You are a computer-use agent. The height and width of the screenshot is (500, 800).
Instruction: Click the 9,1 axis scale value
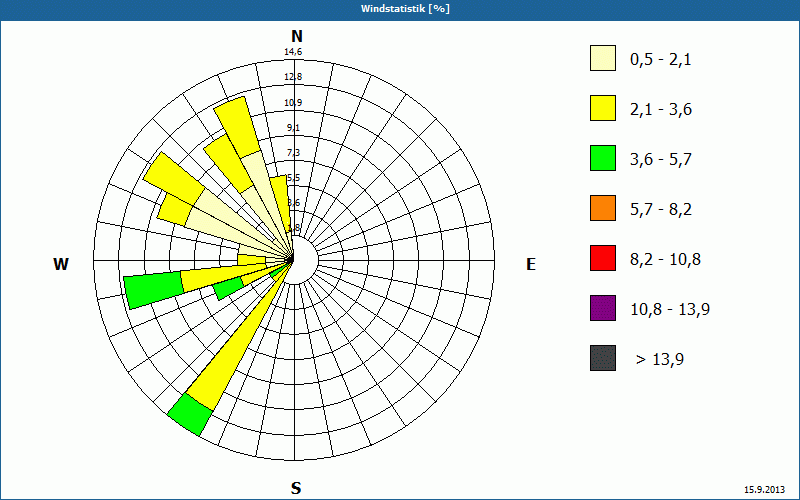pyautogui.click(x=293, y=128)
